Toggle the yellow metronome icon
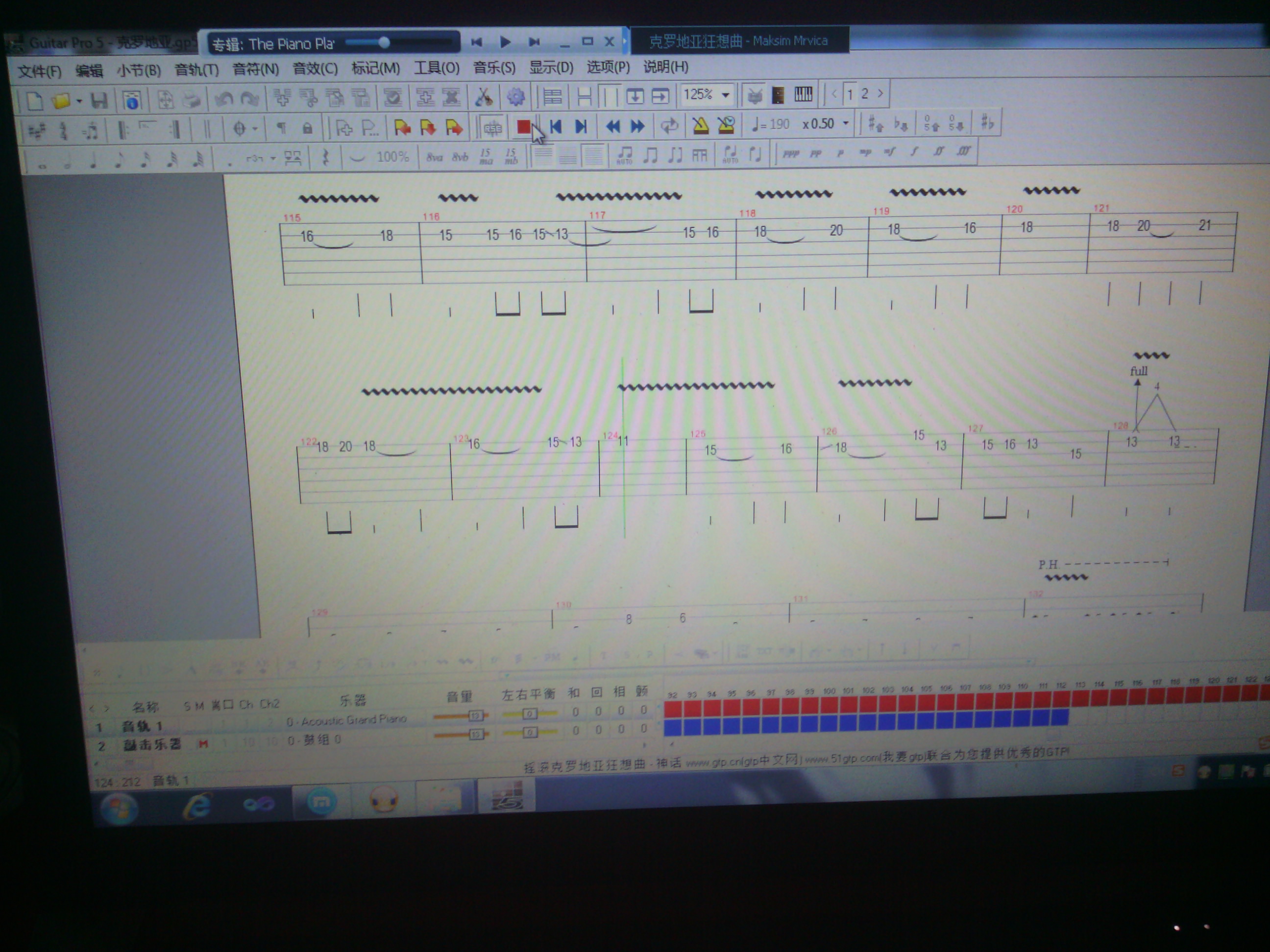Screen dimensions: 1270x952 (x=701, y=125)
